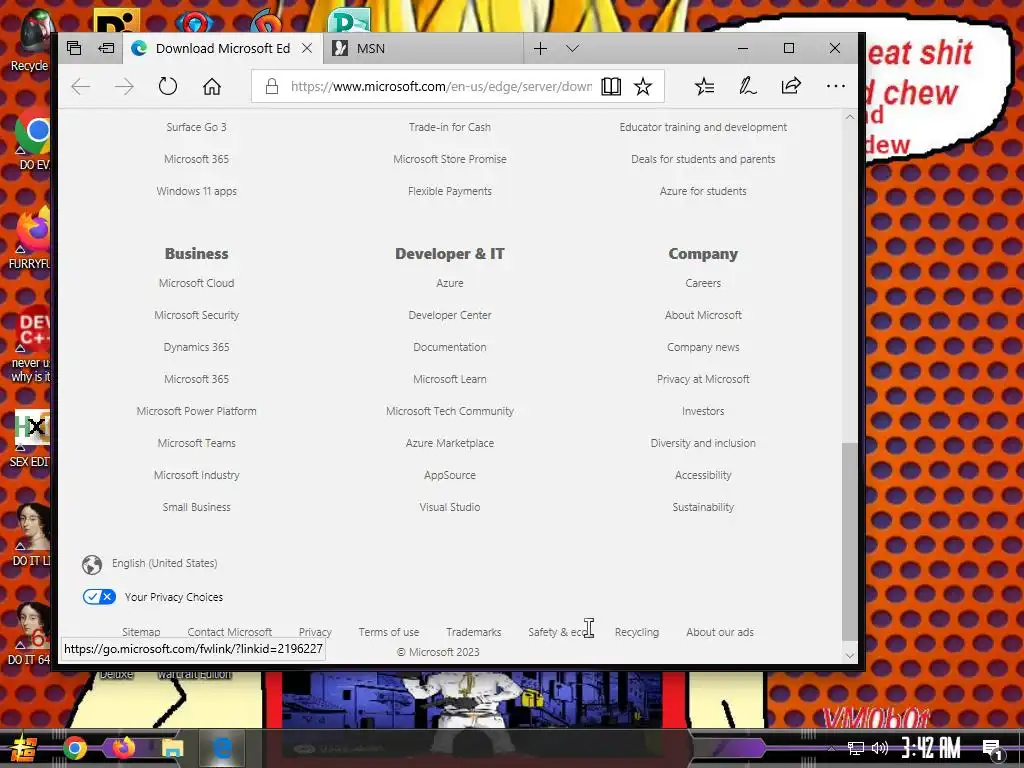Open the Privacy at Microsoft link
1024x768 pixels.
click(x=703, y=379)
